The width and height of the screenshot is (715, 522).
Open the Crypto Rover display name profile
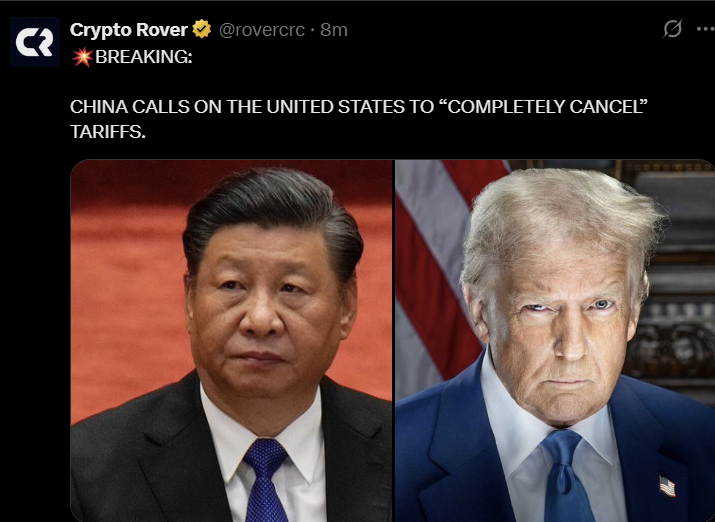129,30
